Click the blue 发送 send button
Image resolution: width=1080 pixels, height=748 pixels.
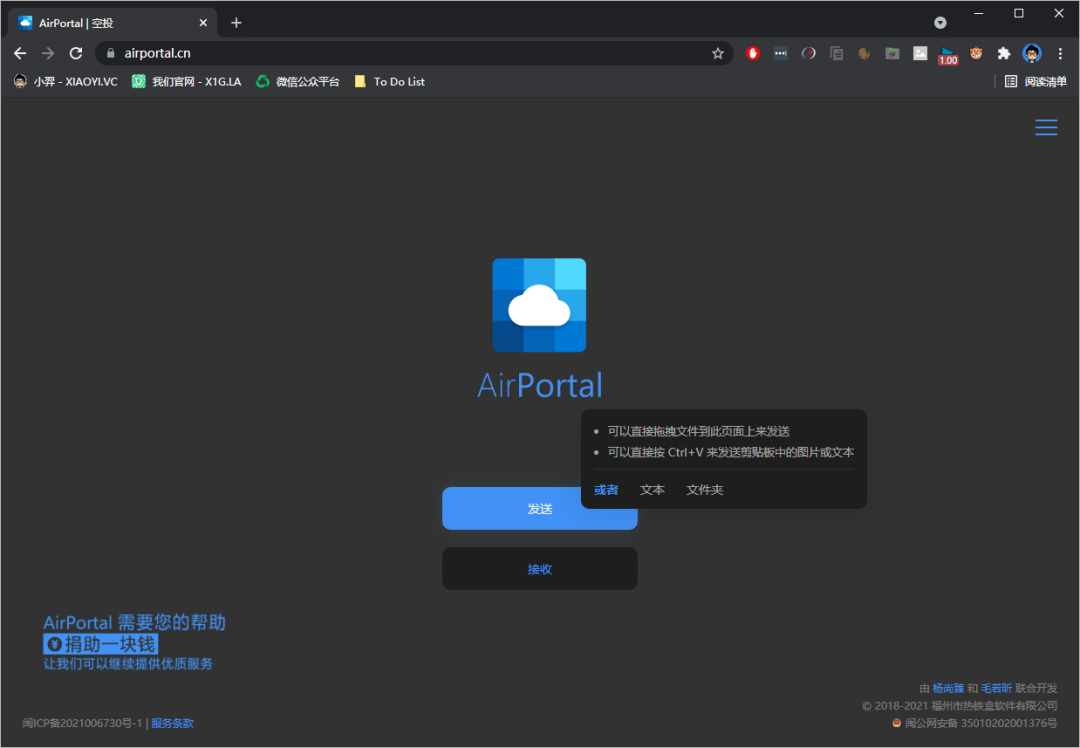point(539,508)
